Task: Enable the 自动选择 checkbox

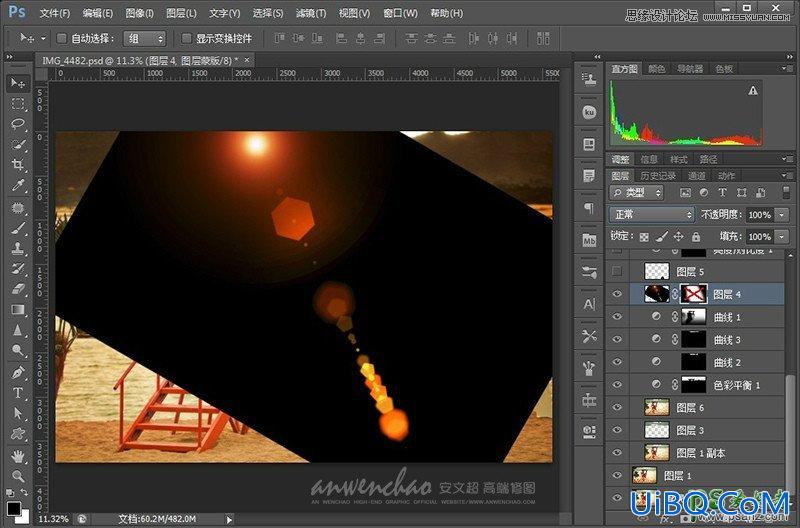Action: [x=61, y=38]
